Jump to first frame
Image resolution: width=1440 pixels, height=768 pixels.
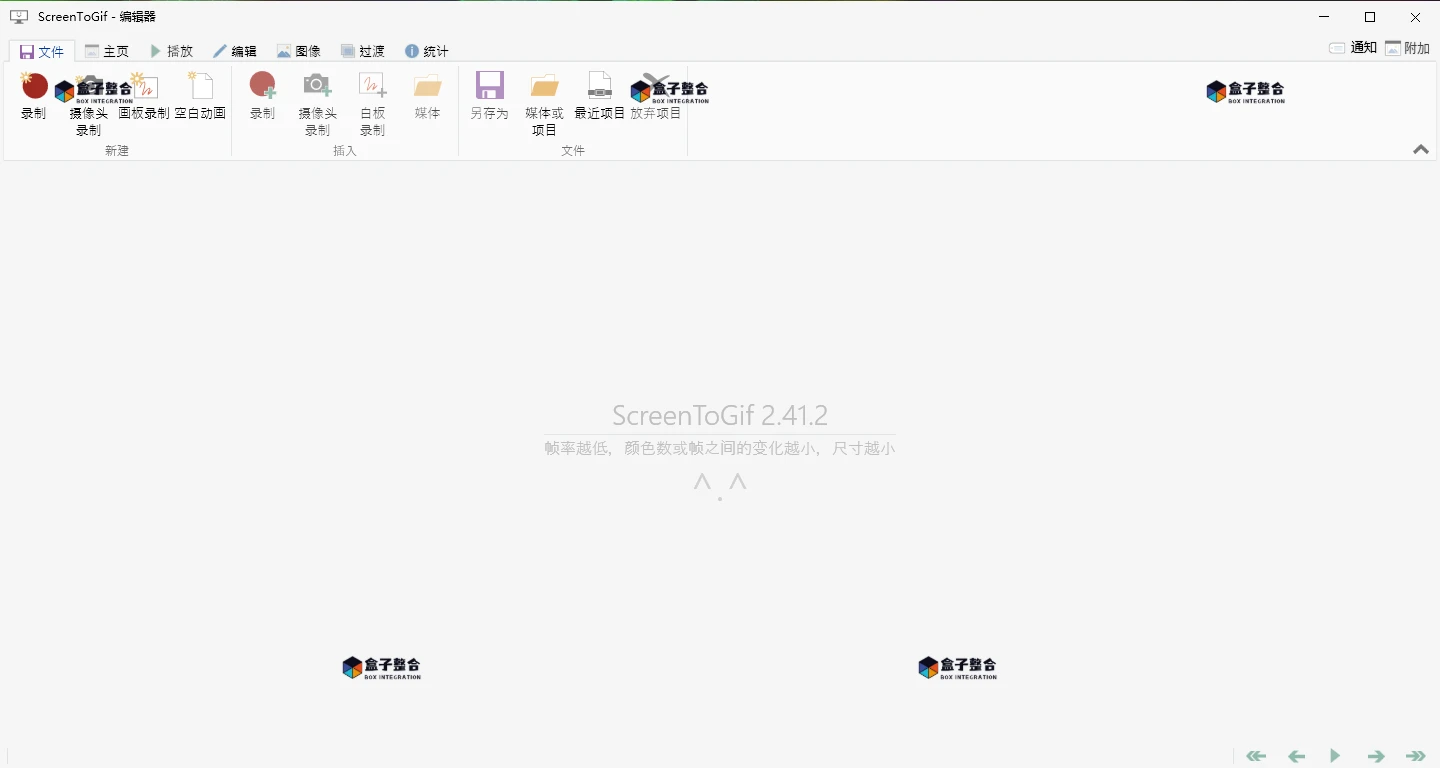pyautogui.click(x=1256, y=756)
